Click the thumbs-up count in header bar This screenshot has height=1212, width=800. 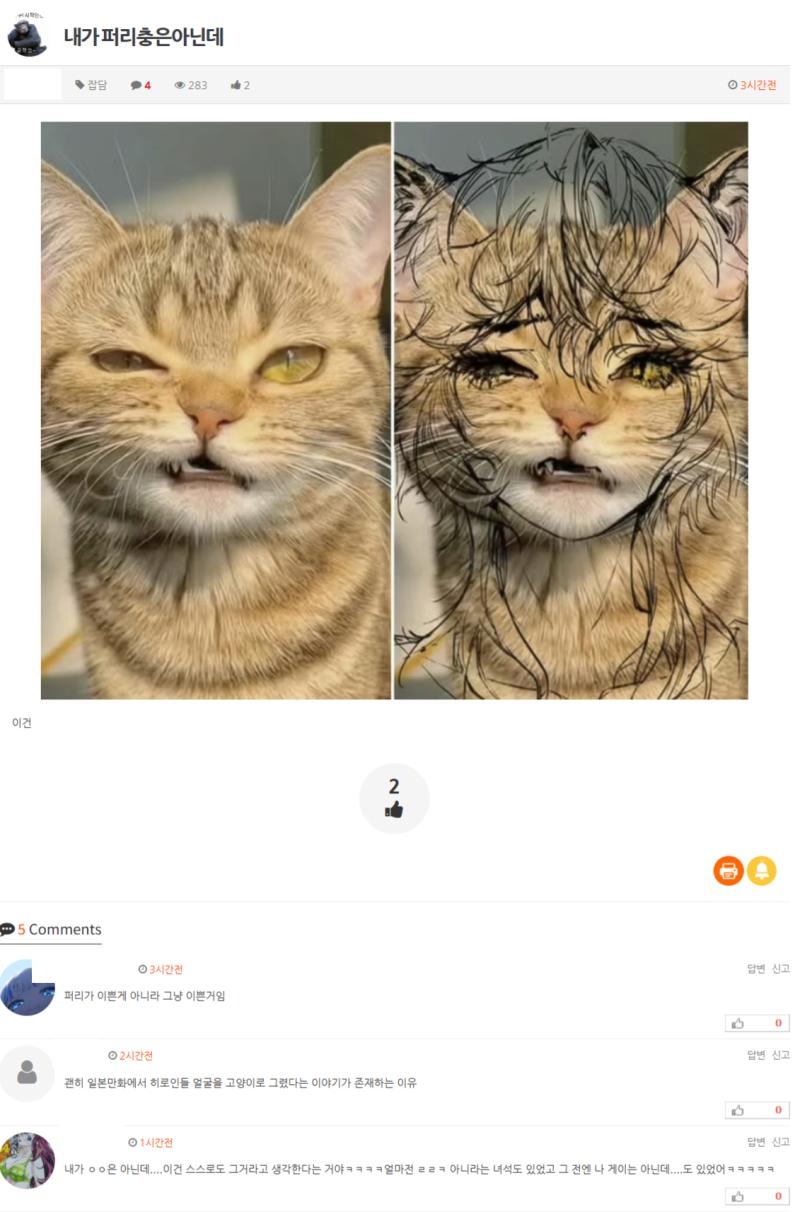[240, 85]
